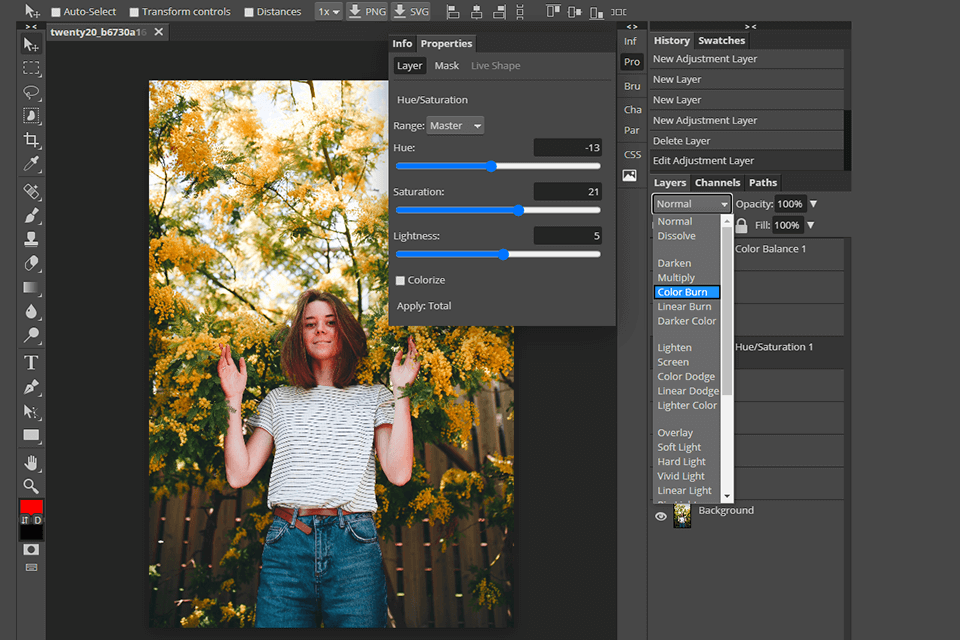
Task: Open the Opacity dropdown arrow
Action: 812,203
